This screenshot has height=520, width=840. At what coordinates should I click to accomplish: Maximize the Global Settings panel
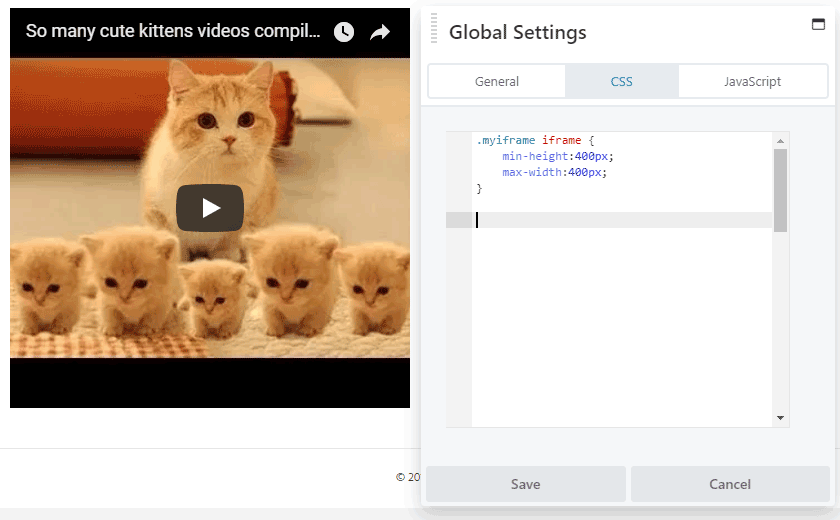(818, 24)
